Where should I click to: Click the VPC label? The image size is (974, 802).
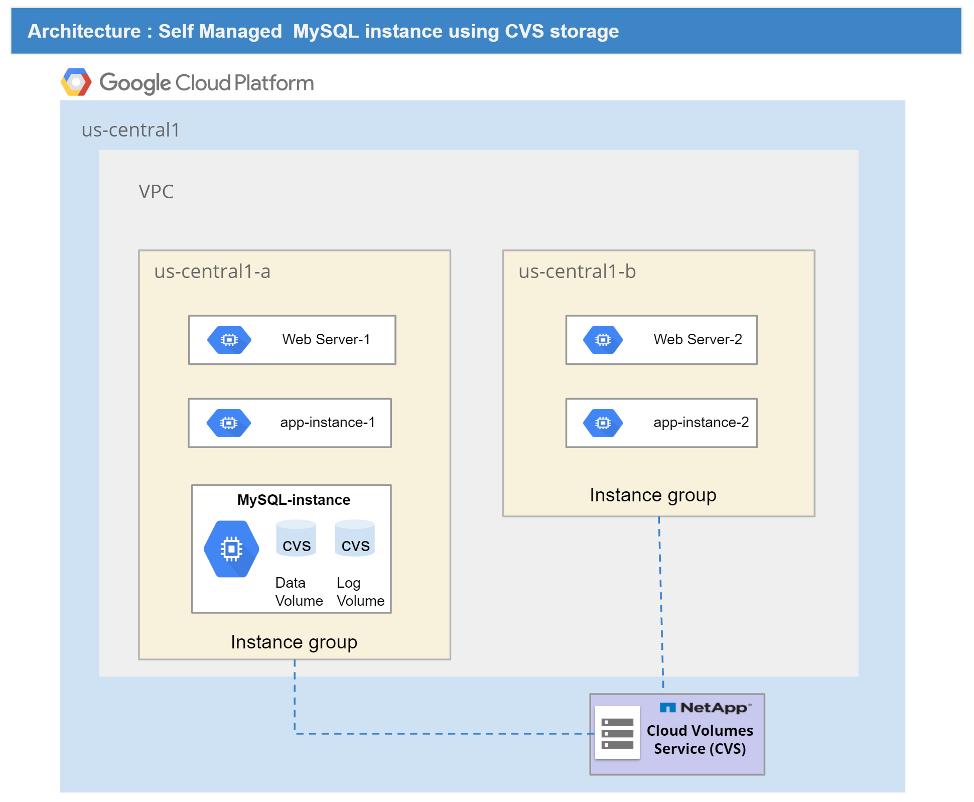(156, 192)
